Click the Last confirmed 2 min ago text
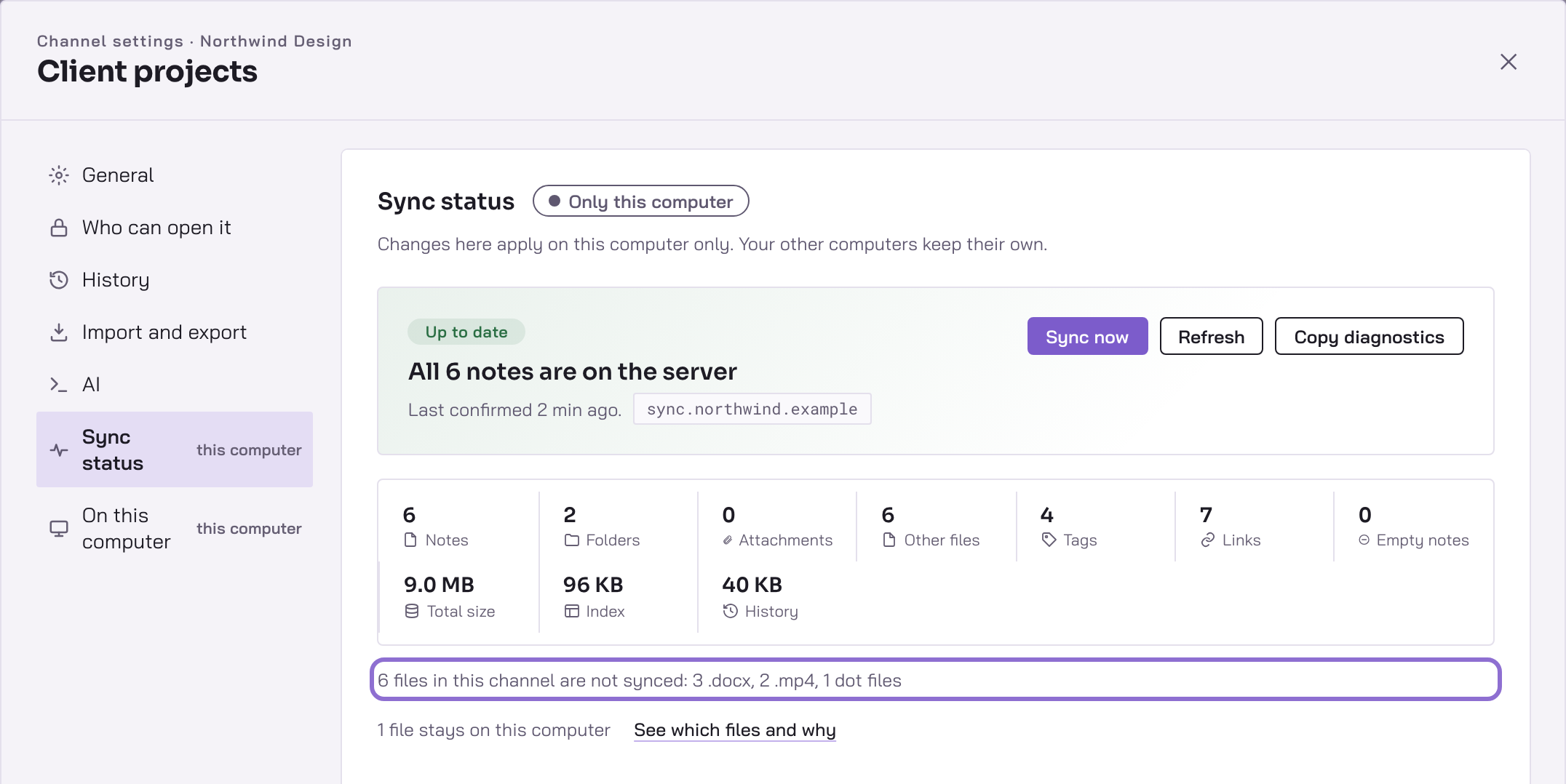 coord(514,410)
